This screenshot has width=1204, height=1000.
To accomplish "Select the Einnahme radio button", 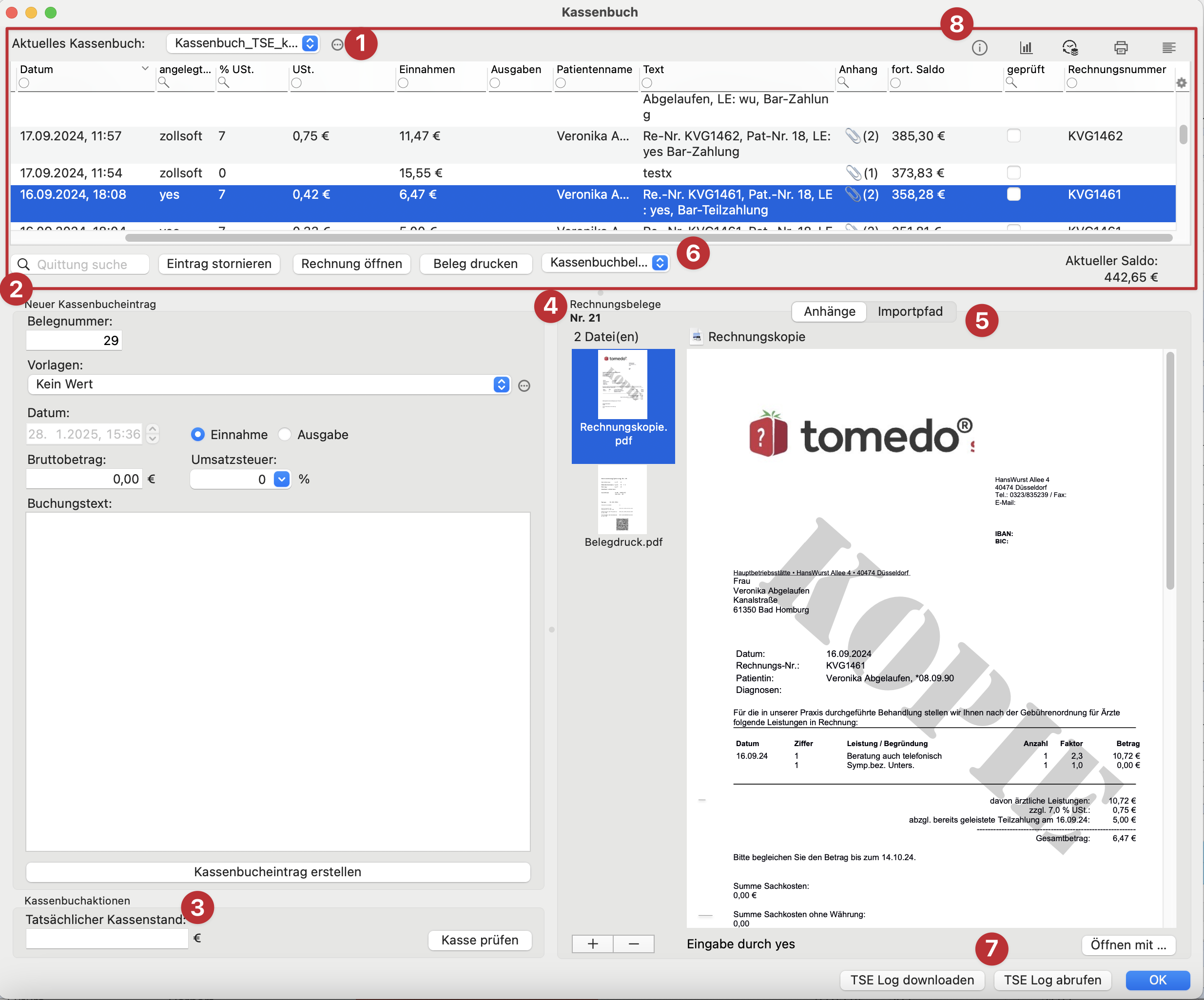I will click(x=198, y=434).
